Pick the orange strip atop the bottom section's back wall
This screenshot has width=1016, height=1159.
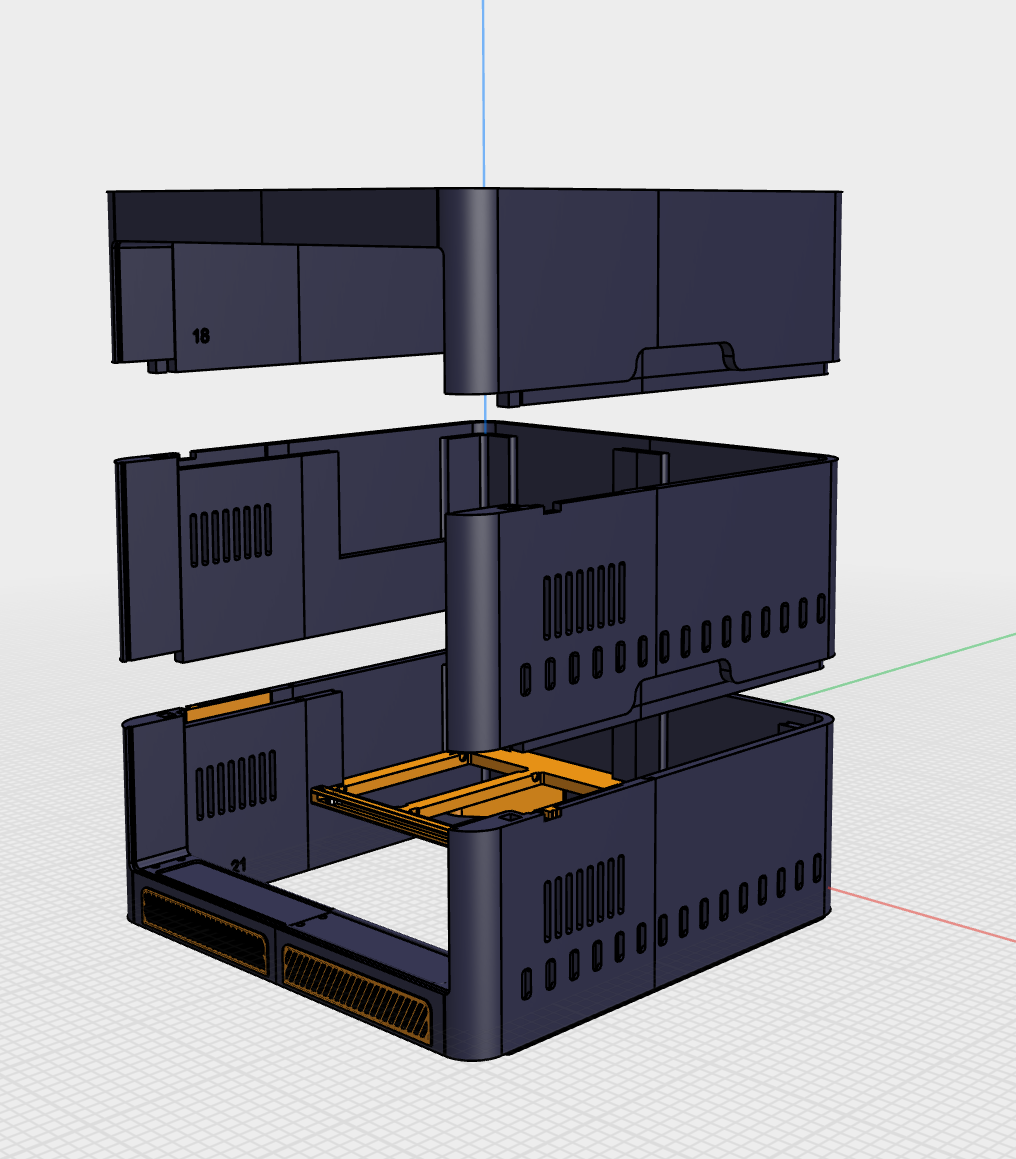228,706
